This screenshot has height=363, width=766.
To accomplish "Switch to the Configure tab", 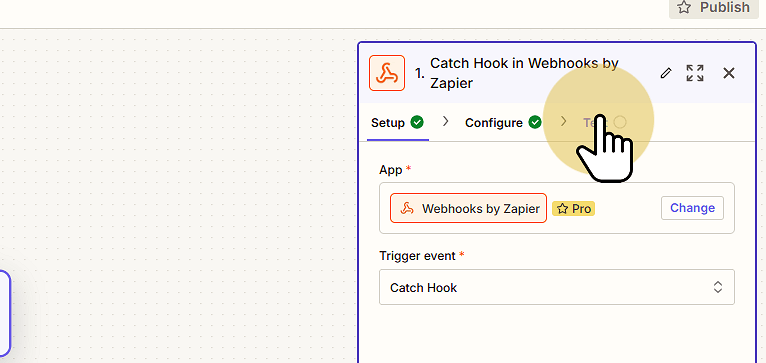I will coord(503,123).
